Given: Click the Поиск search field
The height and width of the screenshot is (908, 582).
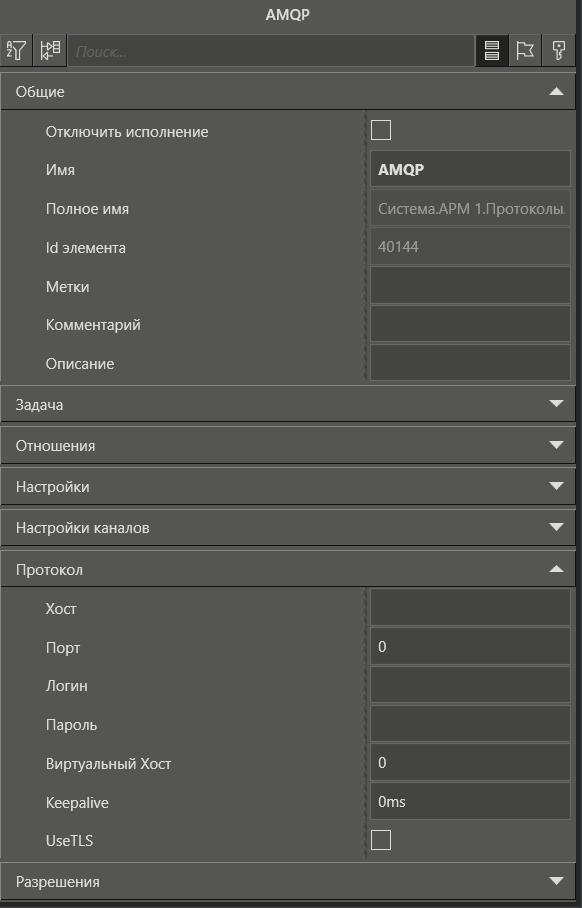Looking at the screenshot, I should pos(271,51).
